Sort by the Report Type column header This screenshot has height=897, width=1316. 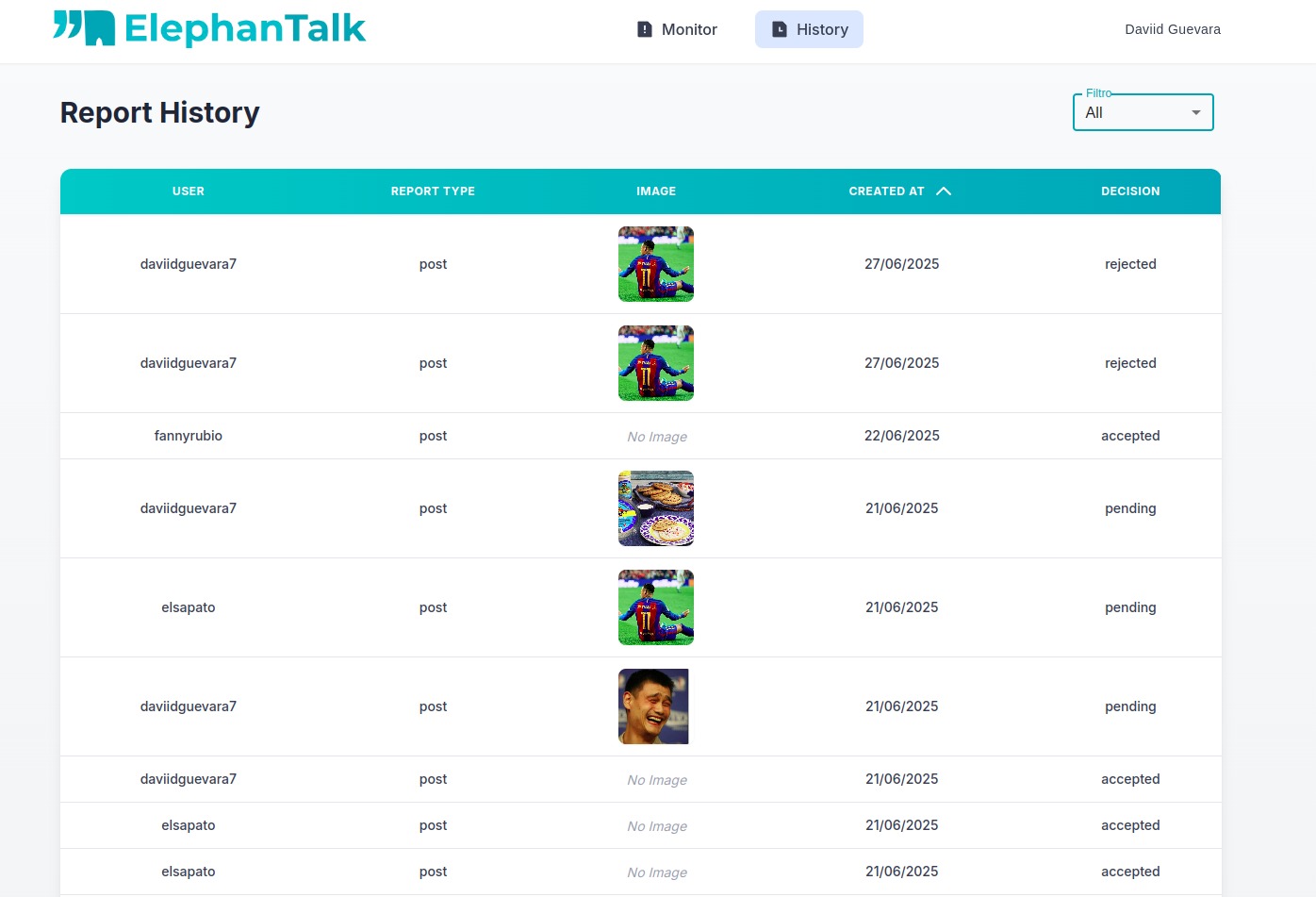pos(433,191)
